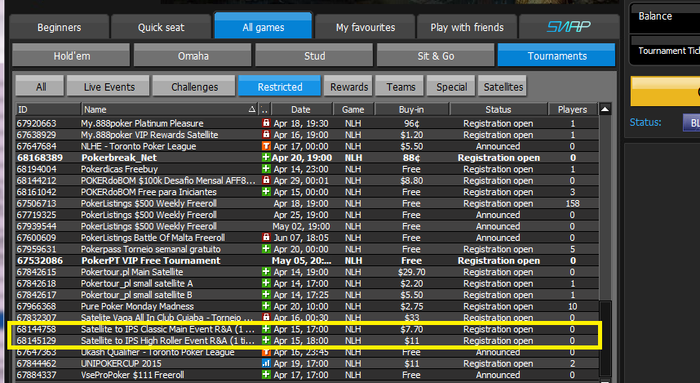700x383 pixels.
Task: Click red lock icon on POKERdoBOM $100k row
Action: [266, 180]
